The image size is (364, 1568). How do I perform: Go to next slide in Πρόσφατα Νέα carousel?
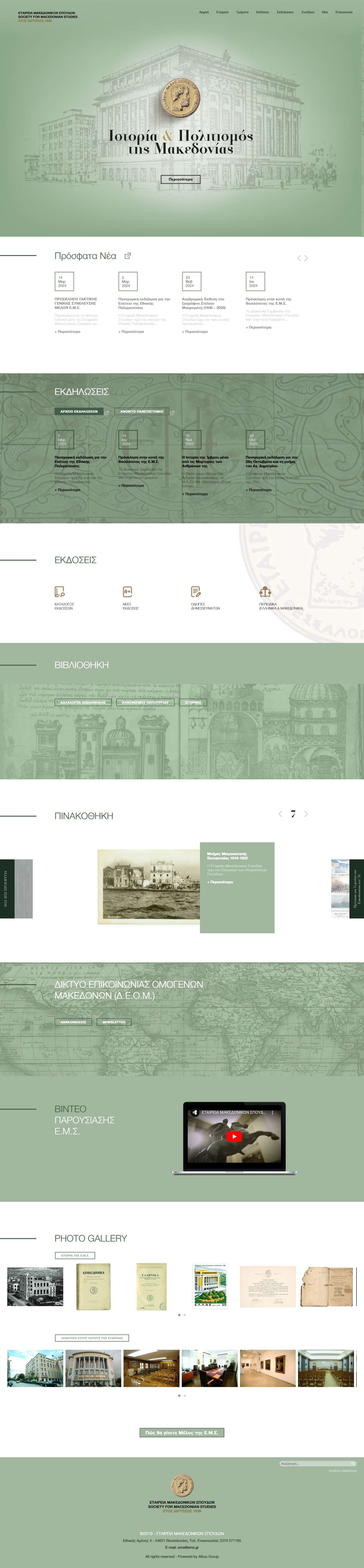[x=306, y=258]
